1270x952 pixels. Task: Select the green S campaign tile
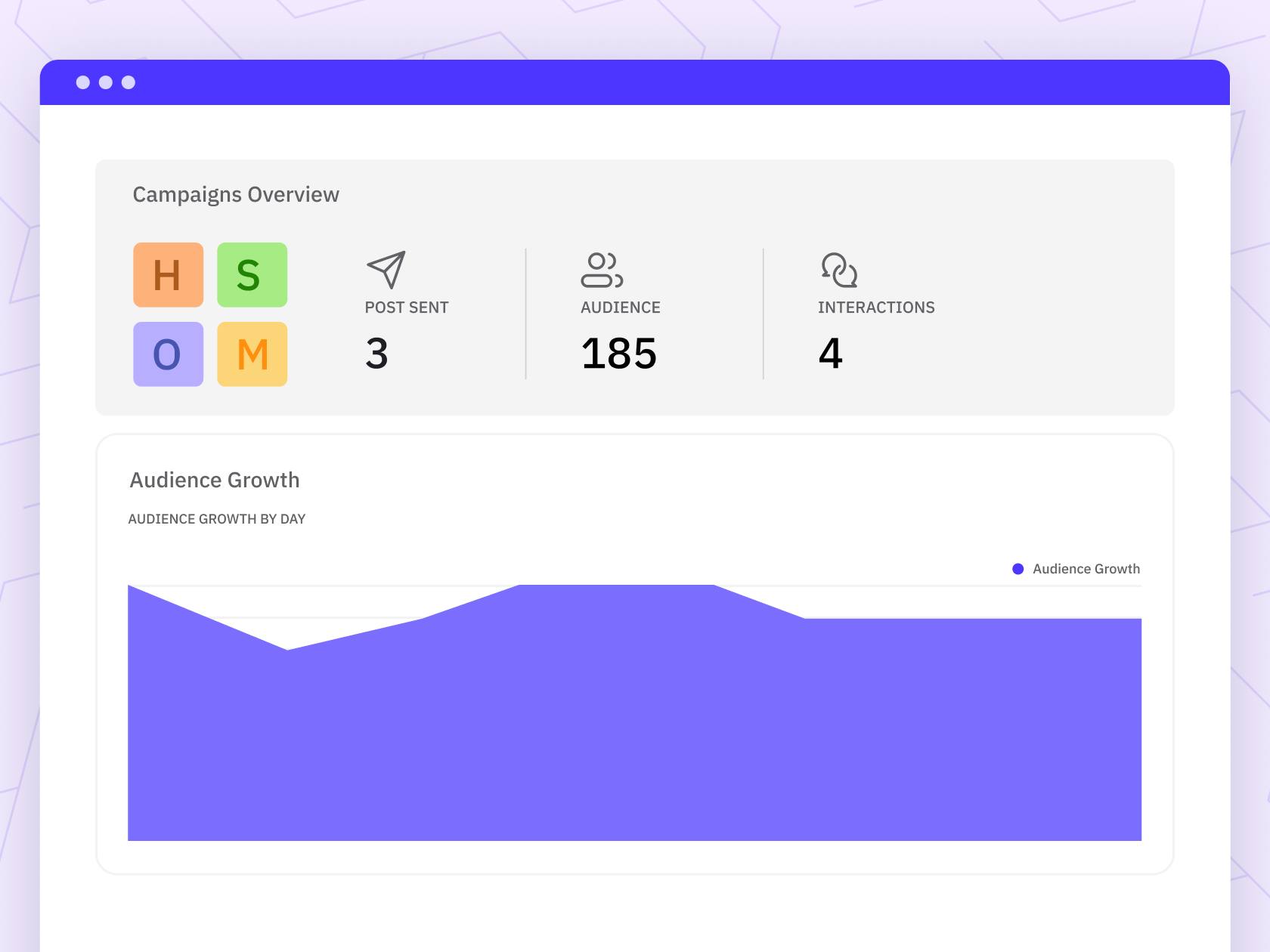252,275
